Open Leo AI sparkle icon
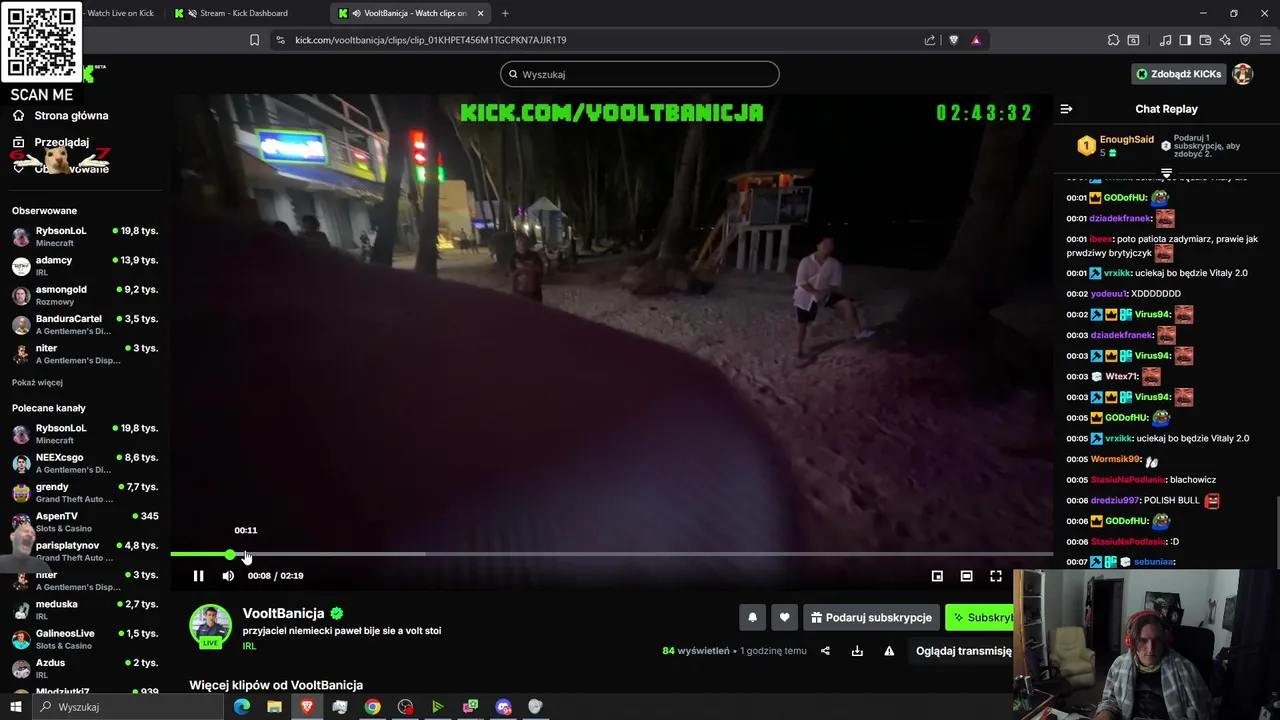This screenshot has height=720, width=1280. (x=1225, y=40)
